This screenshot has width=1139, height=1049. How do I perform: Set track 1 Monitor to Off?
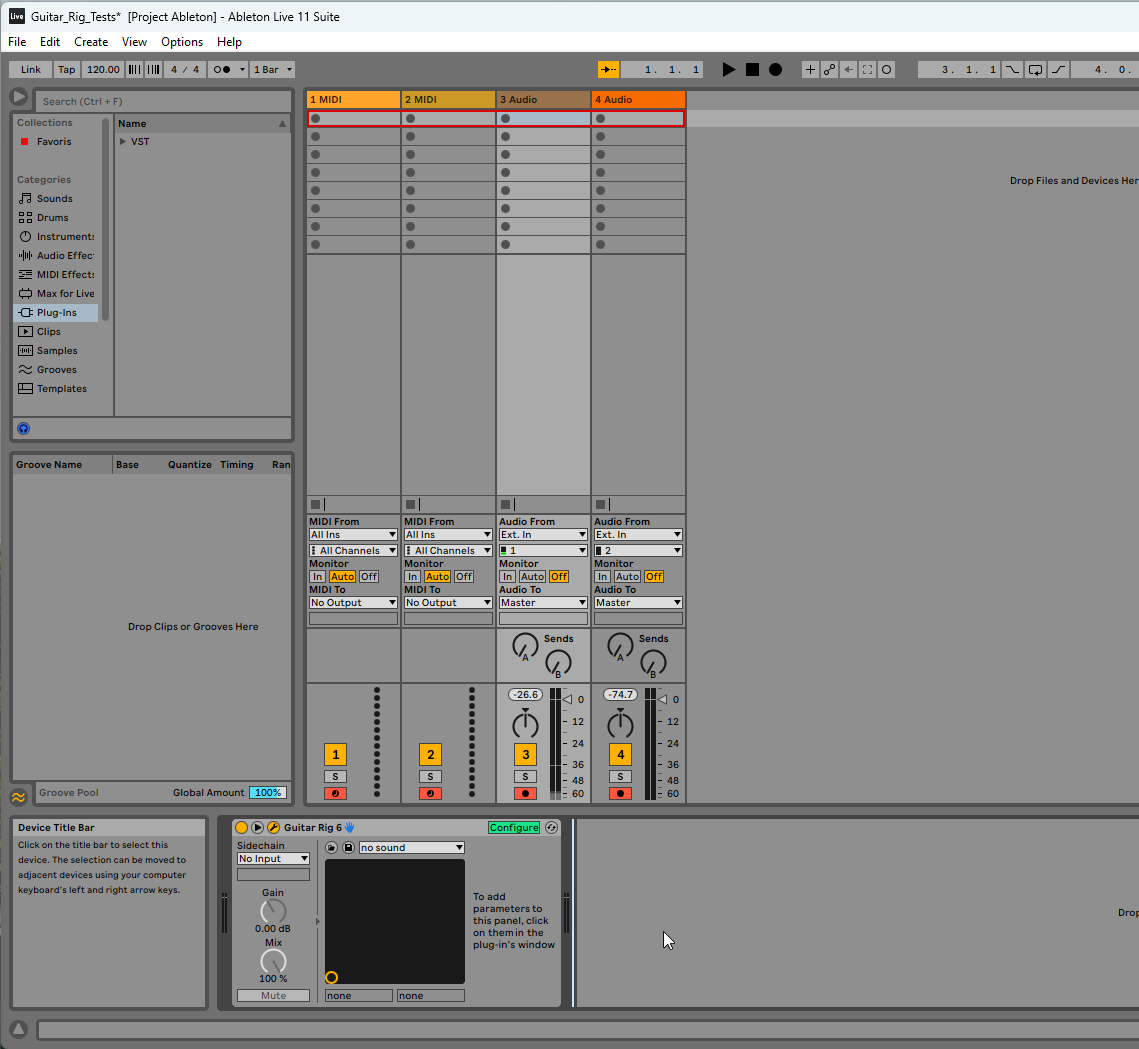369,577
